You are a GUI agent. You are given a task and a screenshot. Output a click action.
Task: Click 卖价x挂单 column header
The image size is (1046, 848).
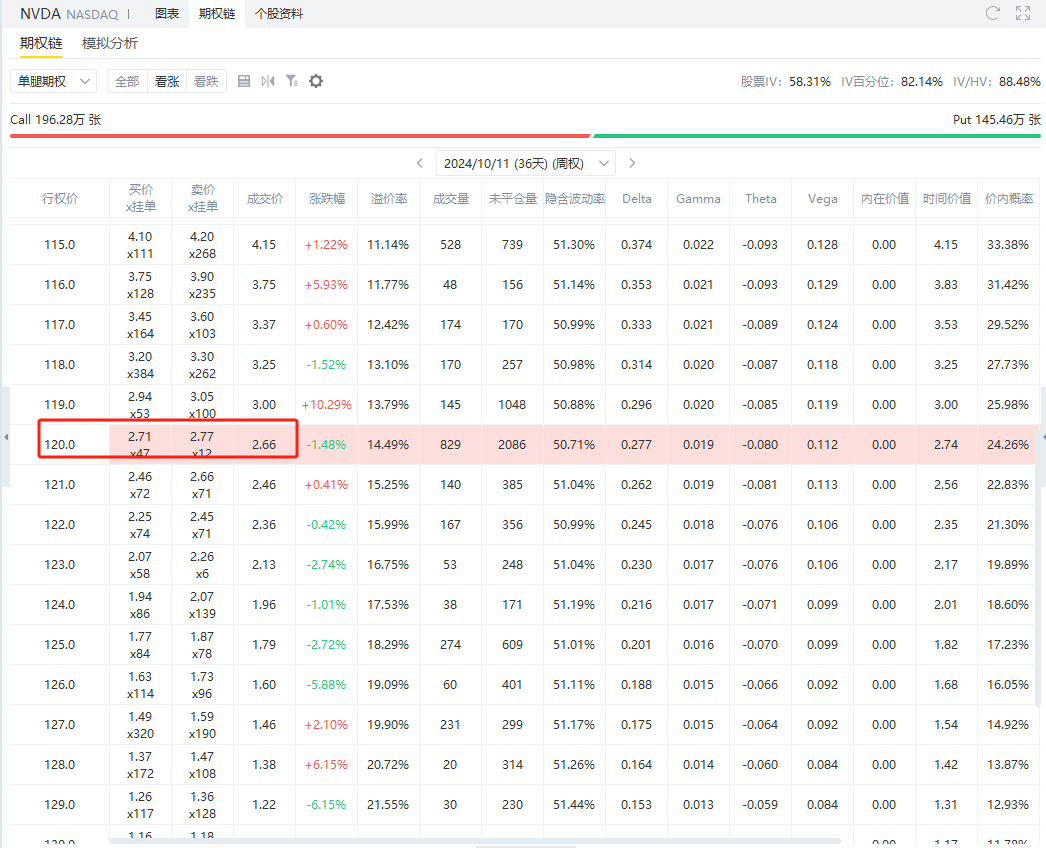[203, 198]
